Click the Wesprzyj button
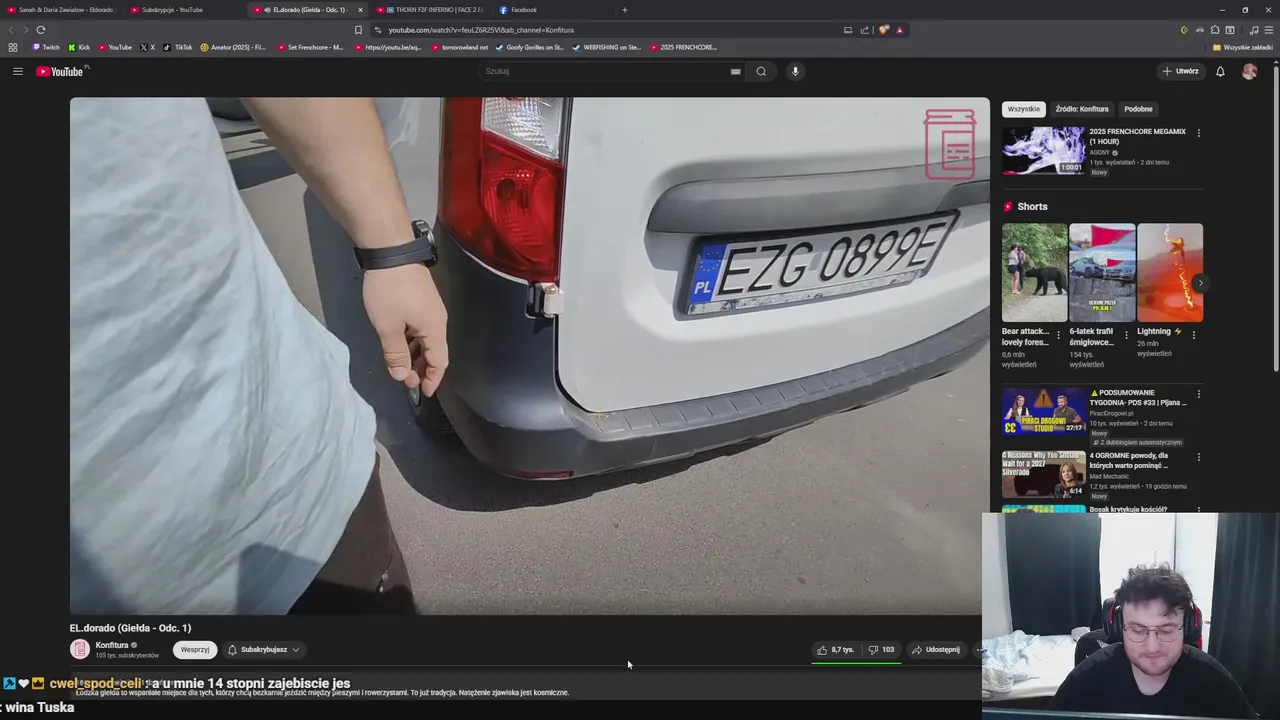1280x720 pixels. 195,650
